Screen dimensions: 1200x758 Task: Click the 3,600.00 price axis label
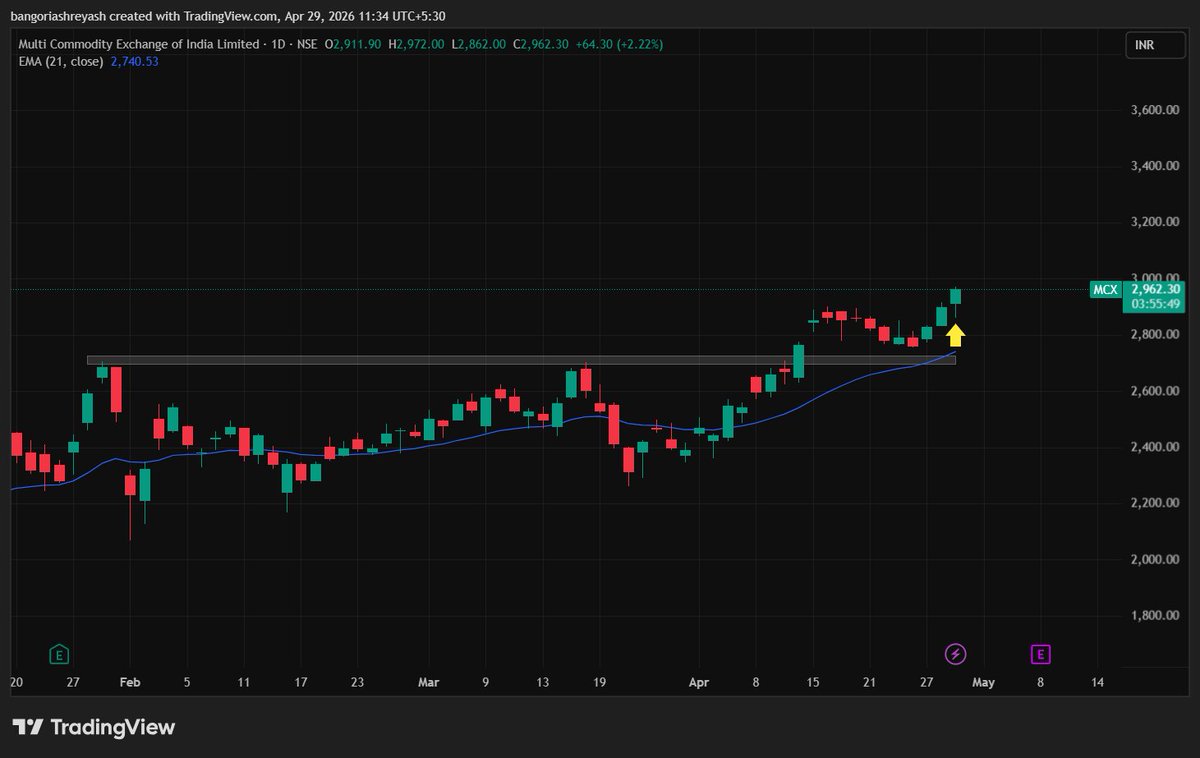1156,110
